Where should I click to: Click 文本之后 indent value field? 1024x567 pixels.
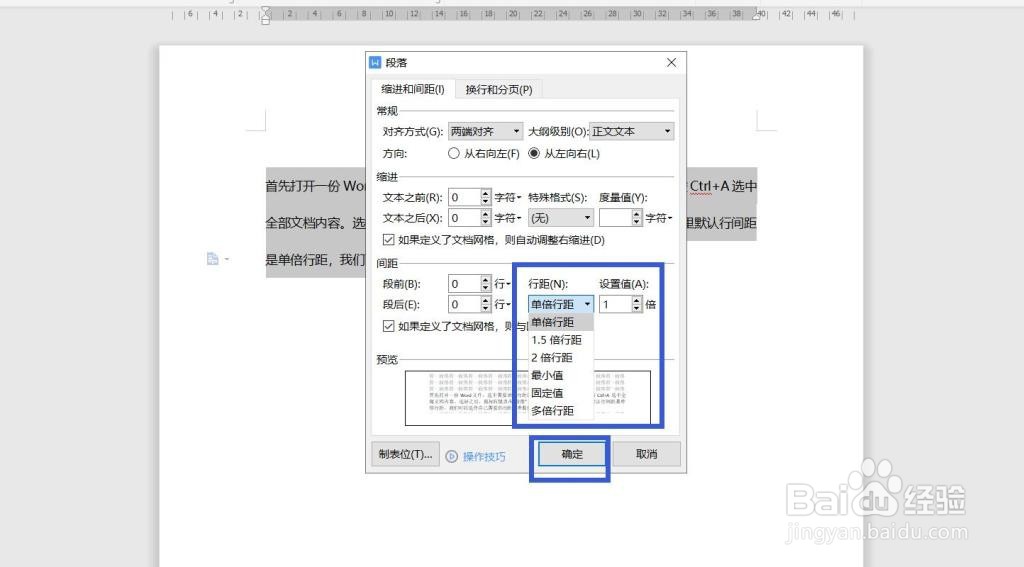(x=464, y=218)
